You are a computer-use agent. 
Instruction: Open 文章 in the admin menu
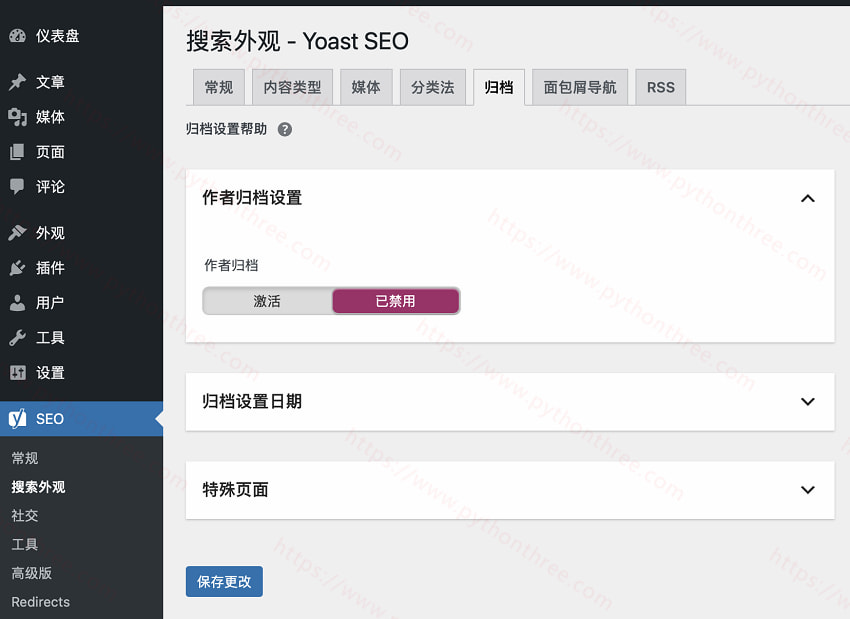[50, 82]
